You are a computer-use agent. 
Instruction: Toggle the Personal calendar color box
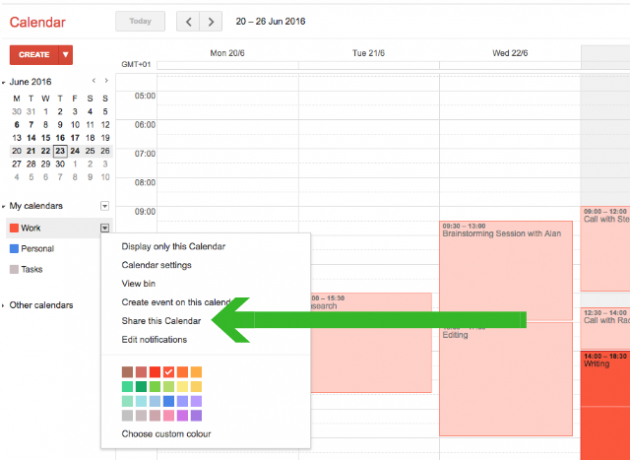(14, 249)
